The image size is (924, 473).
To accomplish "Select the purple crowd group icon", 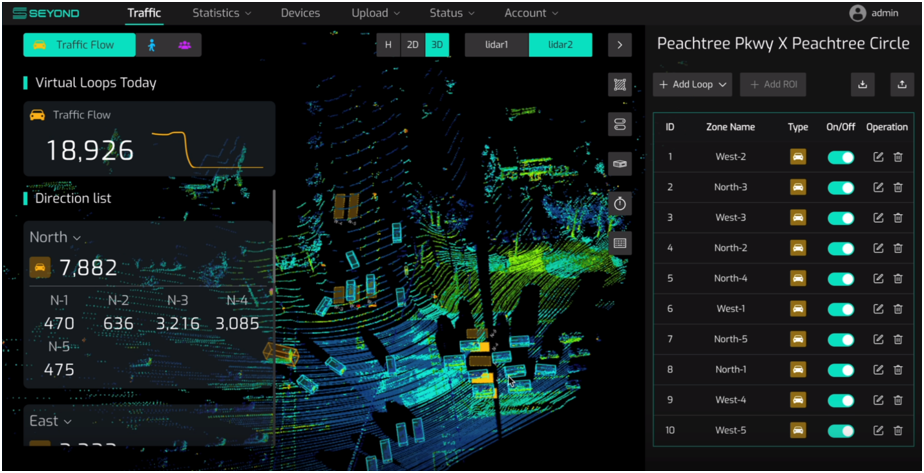I will [184, 45].
